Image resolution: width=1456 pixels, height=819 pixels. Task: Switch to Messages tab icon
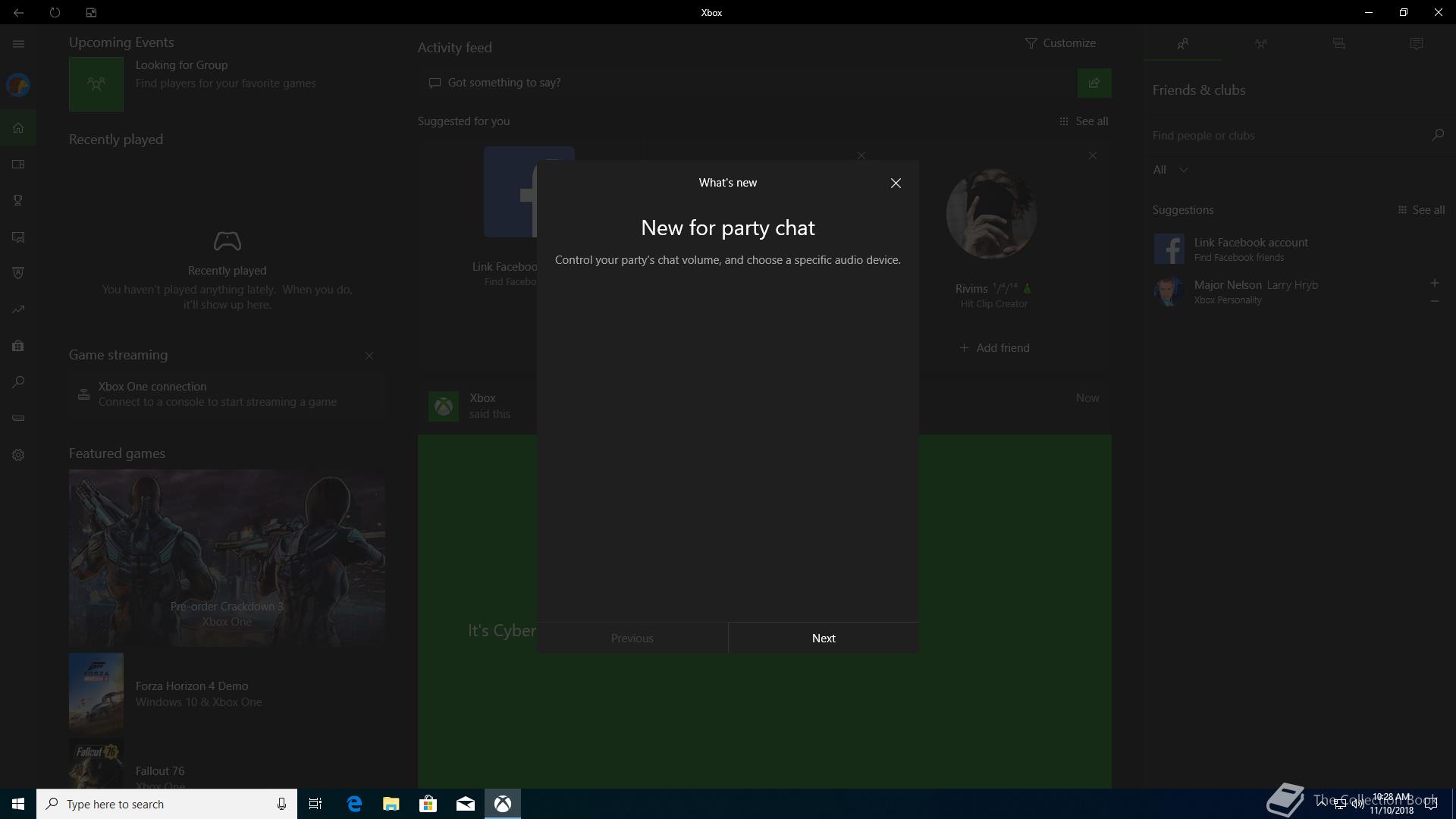point(1339,44)
